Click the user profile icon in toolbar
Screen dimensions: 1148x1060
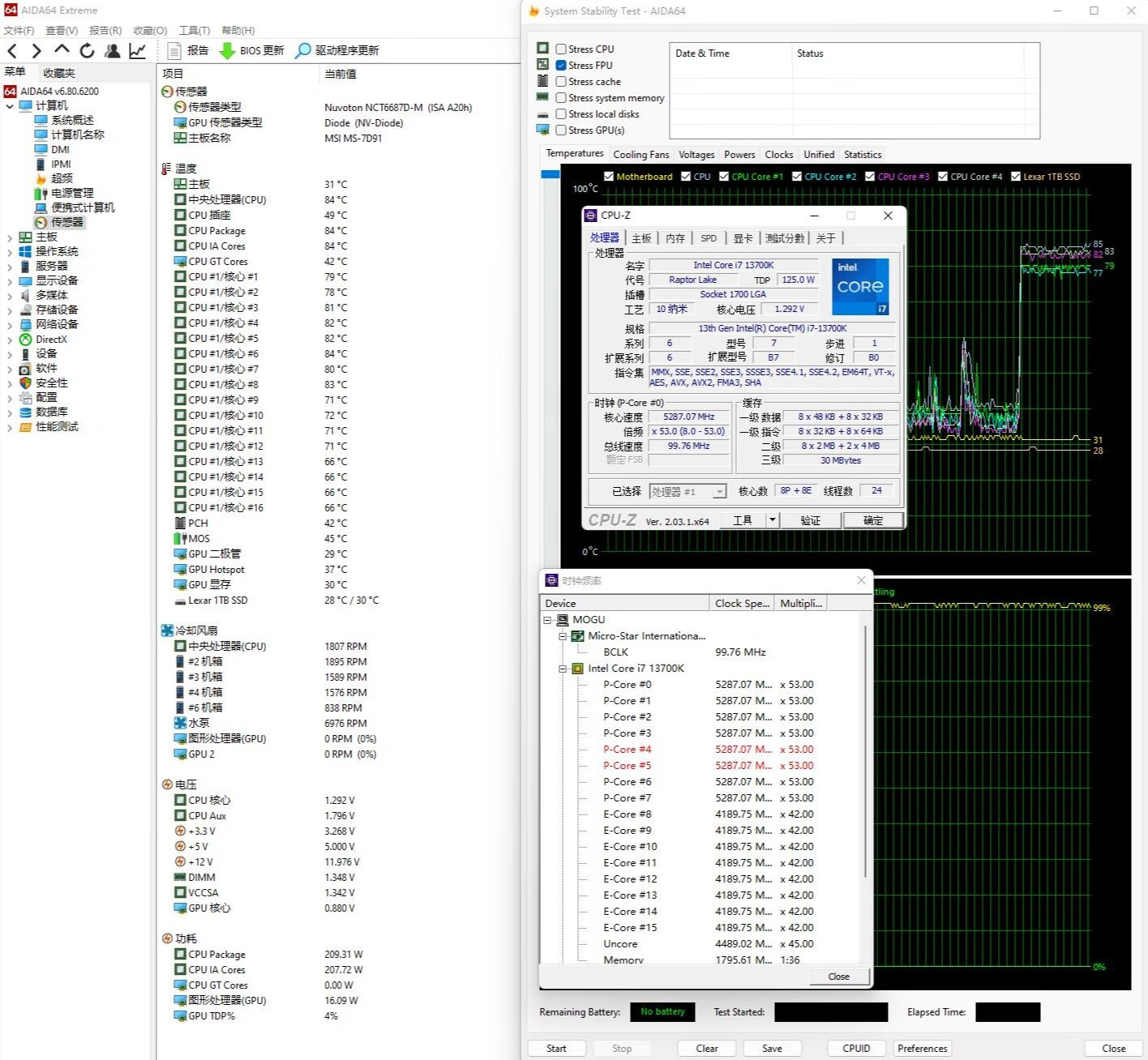click(x=113, y=51)
